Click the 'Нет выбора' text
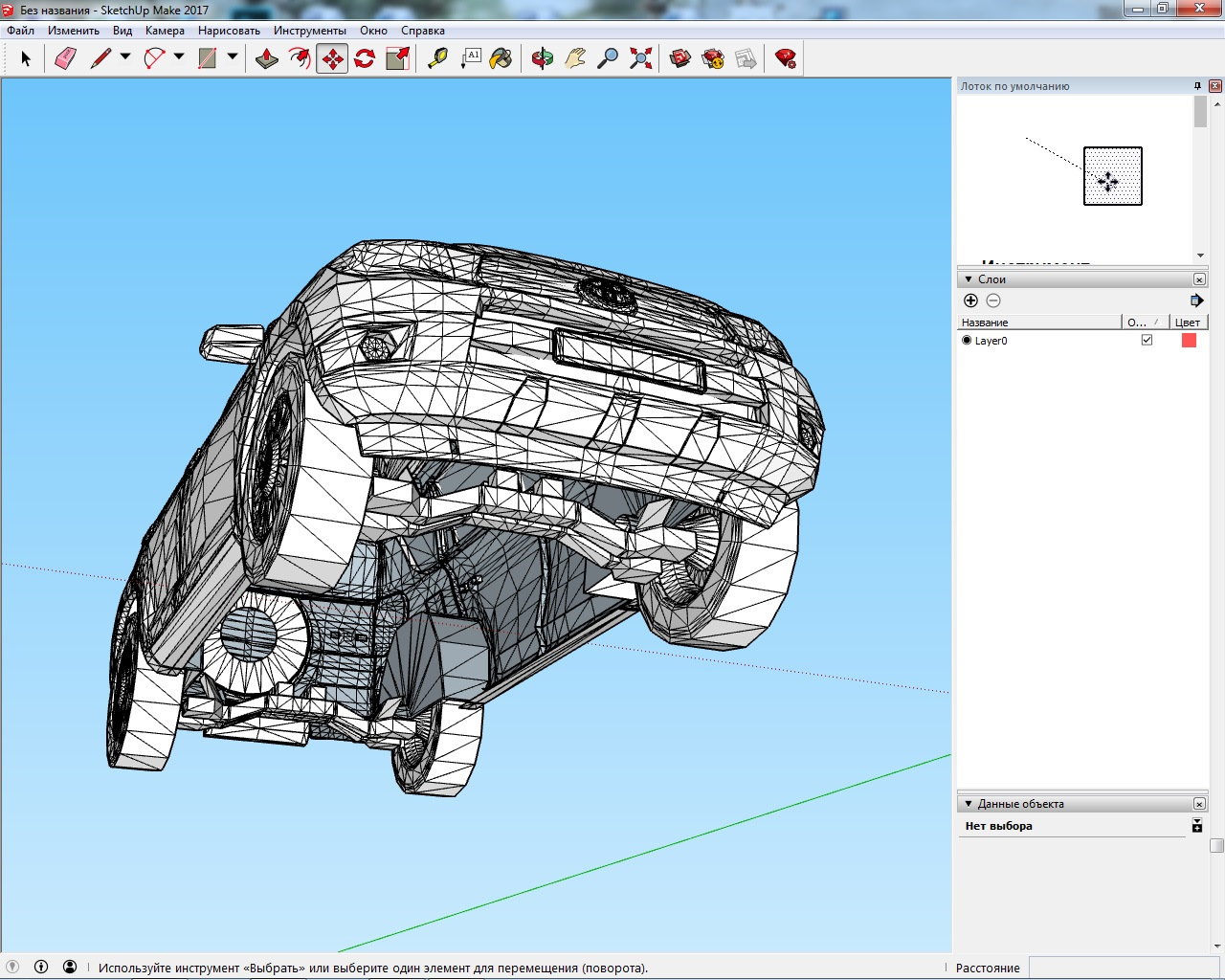1225x980 pixels. 998,826
